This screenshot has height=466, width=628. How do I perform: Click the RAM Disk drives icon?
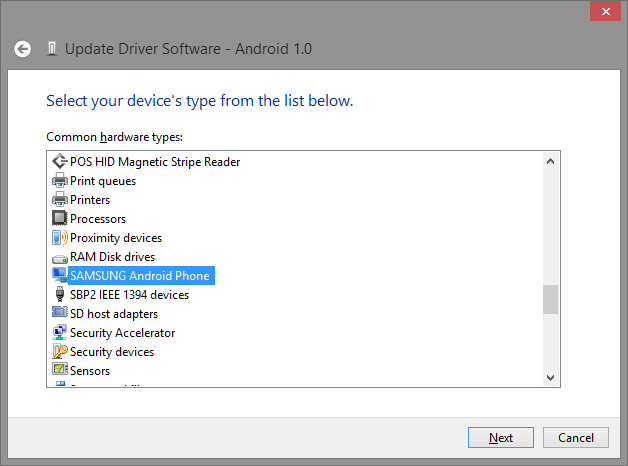pyautogui.click(x=59, y=257)
